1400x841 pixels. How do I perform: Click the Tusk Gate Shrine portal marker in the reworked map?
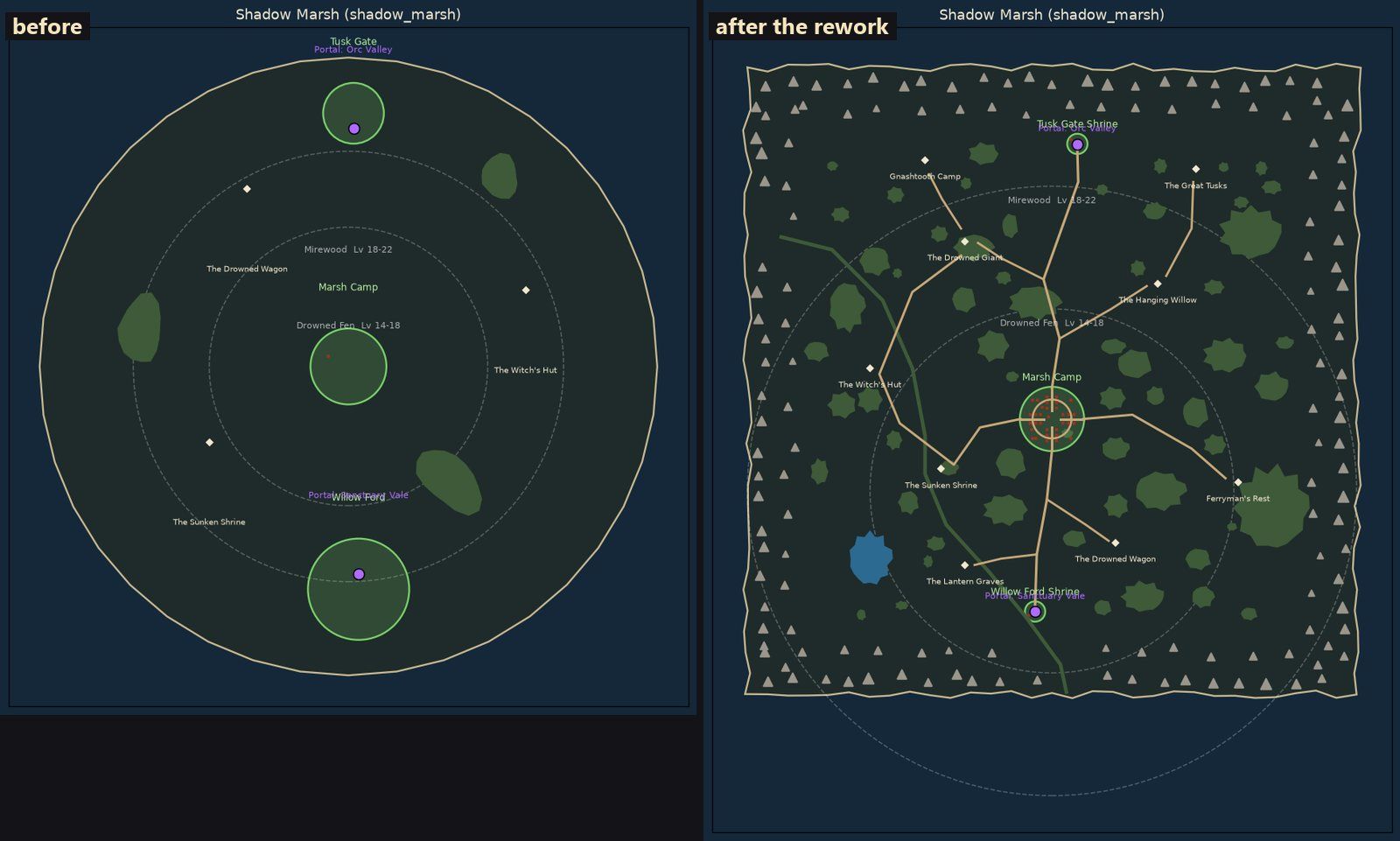(x=1077, y=144)
